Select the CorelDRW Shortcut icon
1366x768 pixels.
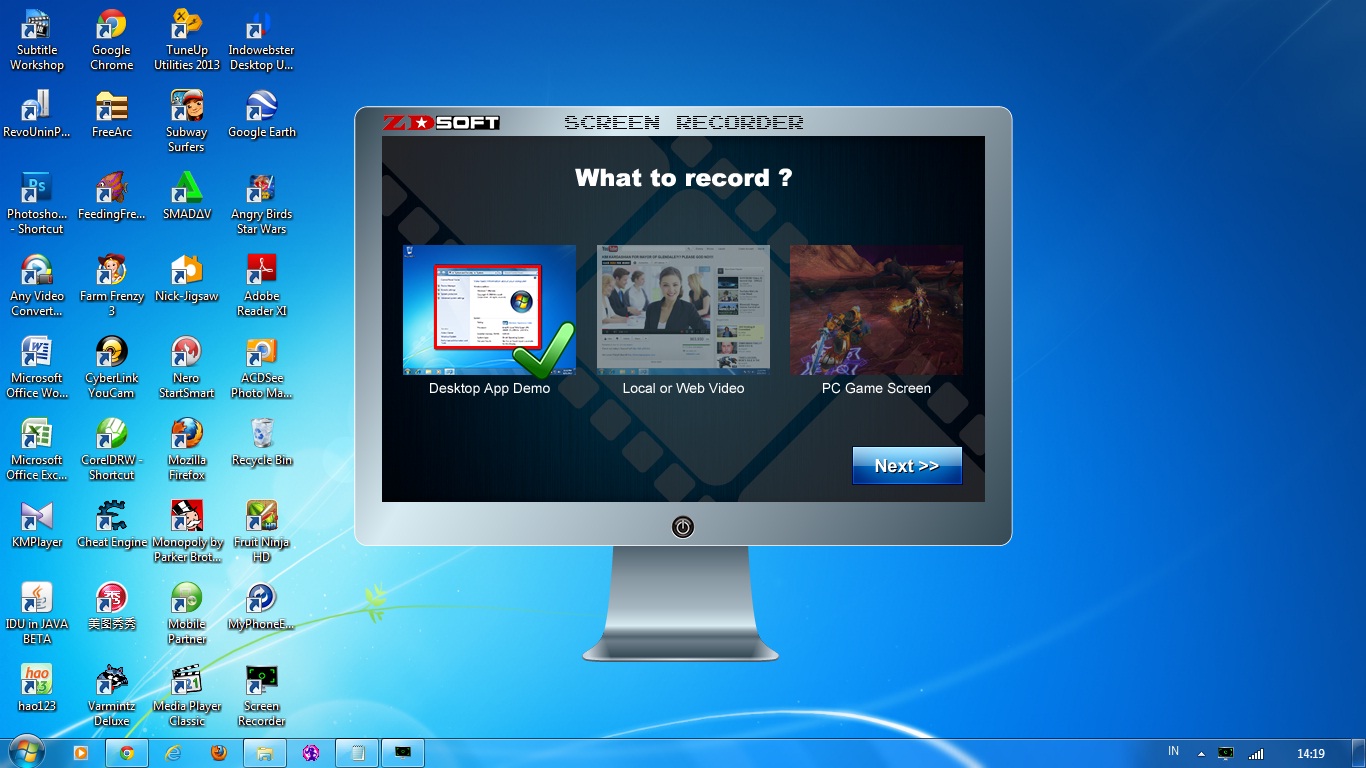[x=112, y=449]
